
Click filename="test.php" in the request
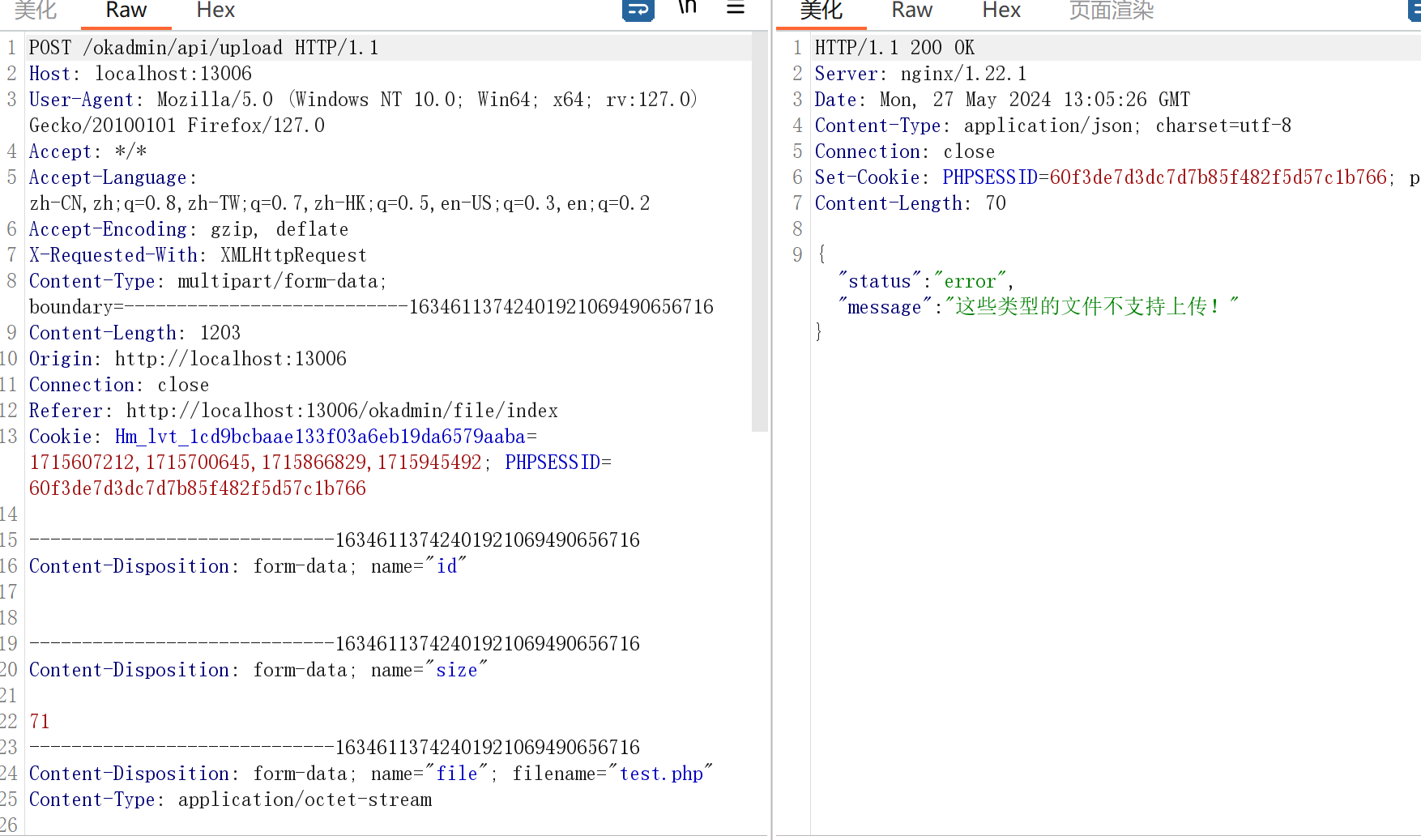612,774
